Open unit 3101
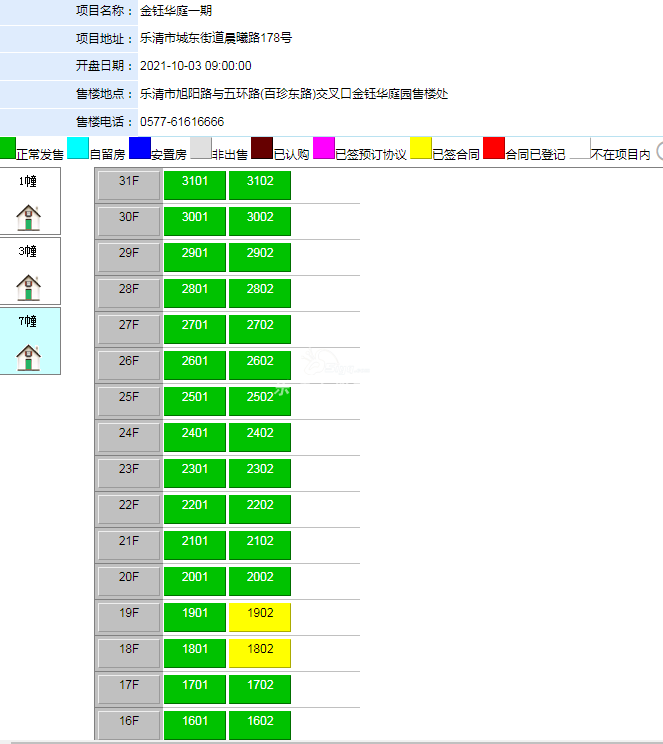The width and height of the screenshot is (663, 744). click(195, 185)
